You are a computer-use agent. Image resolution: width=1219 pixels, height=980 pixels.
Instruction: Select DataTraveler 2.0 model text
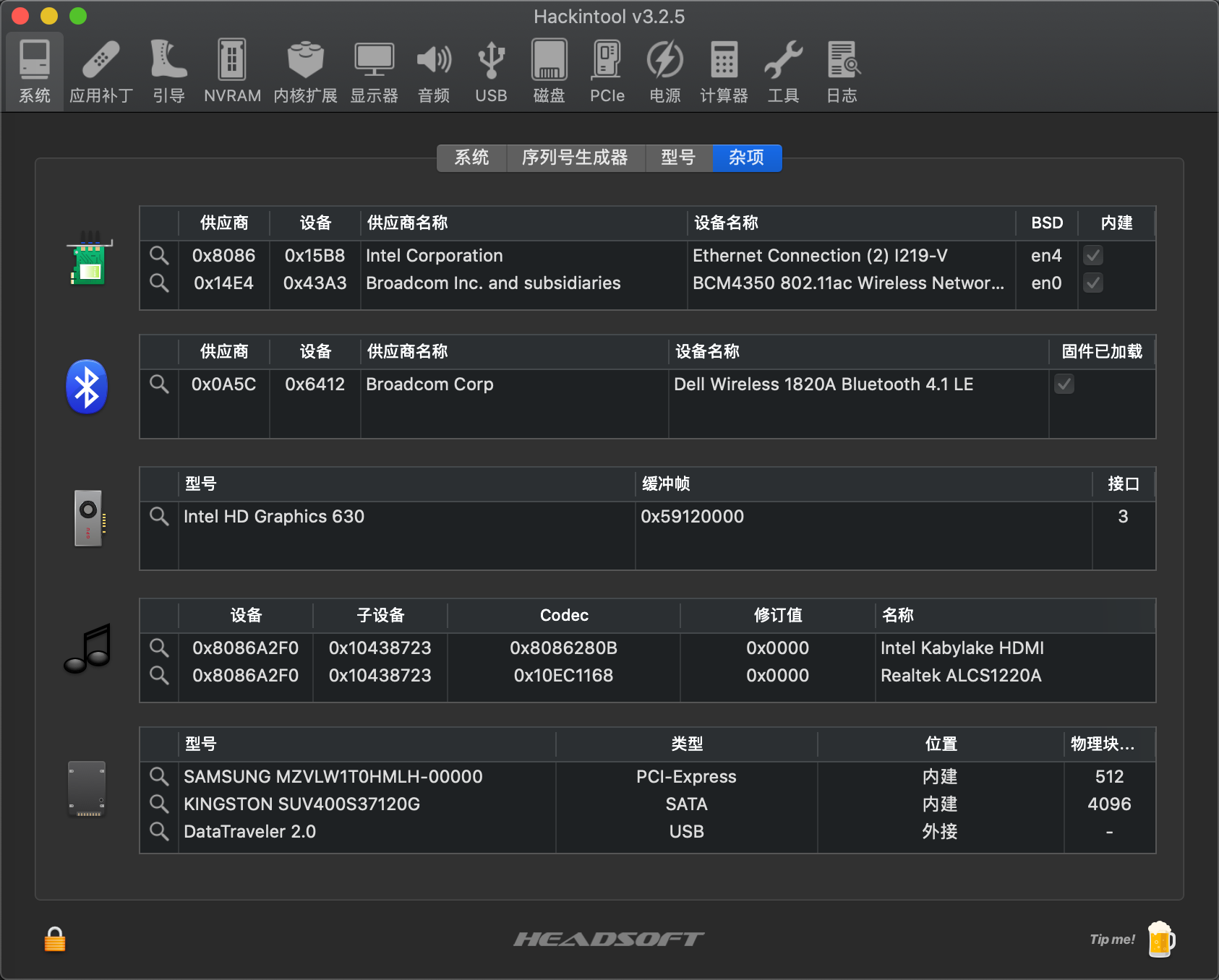coord(249,831)
